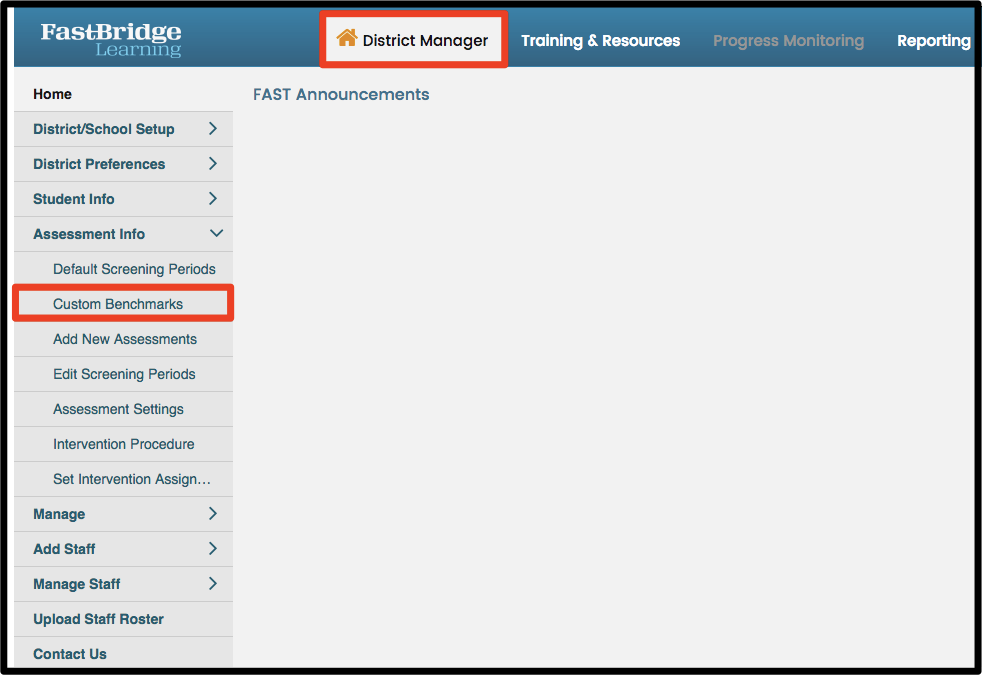
Task: Open Set Intervention Assign… item
Action: (x=123, y=480)
